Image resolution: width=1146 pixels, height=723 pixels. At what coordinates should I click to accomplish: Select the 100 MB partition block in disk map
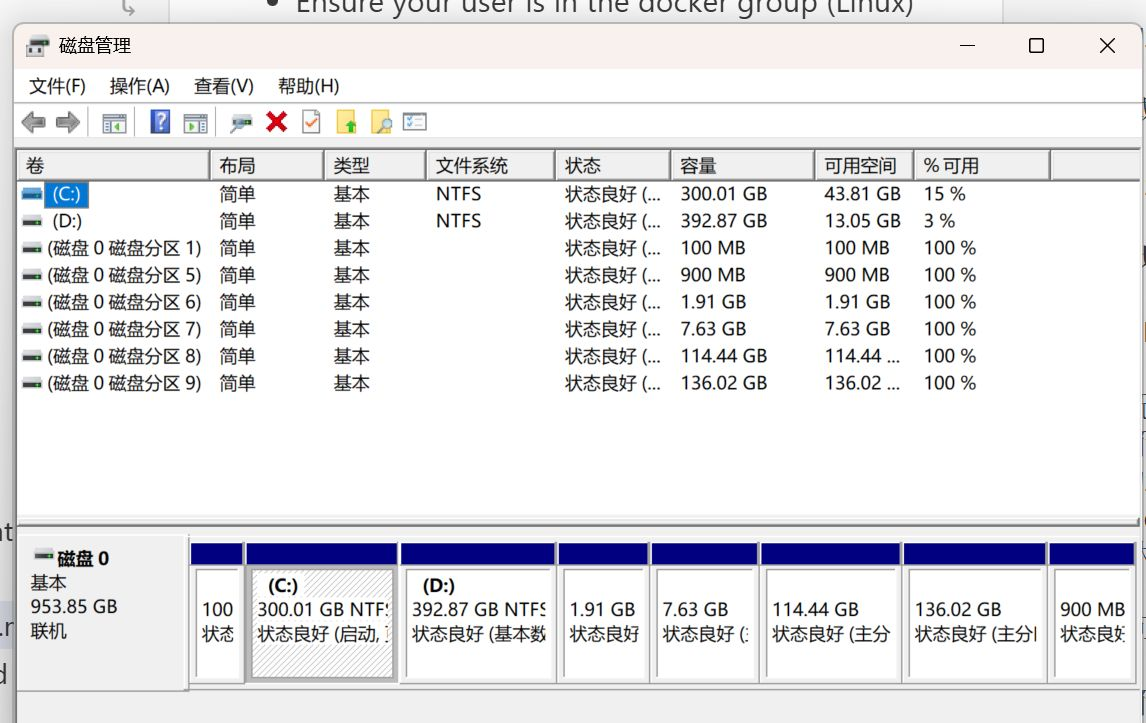(x=217, y=613)
